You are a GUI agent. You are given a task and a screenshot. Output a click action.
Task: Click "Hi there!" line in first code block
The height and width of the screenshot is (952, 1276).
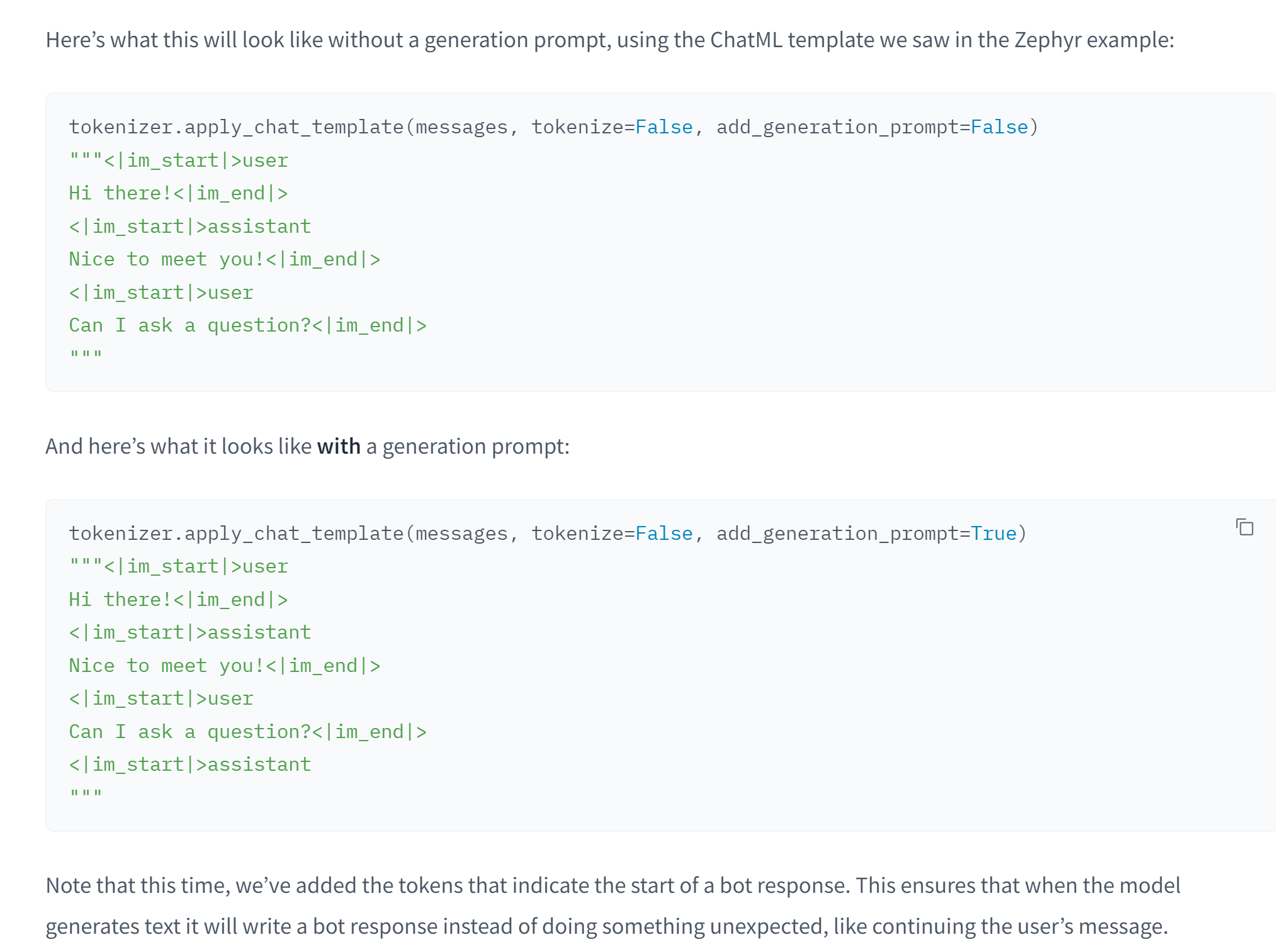pyautogui.click(x=178, y=193)
